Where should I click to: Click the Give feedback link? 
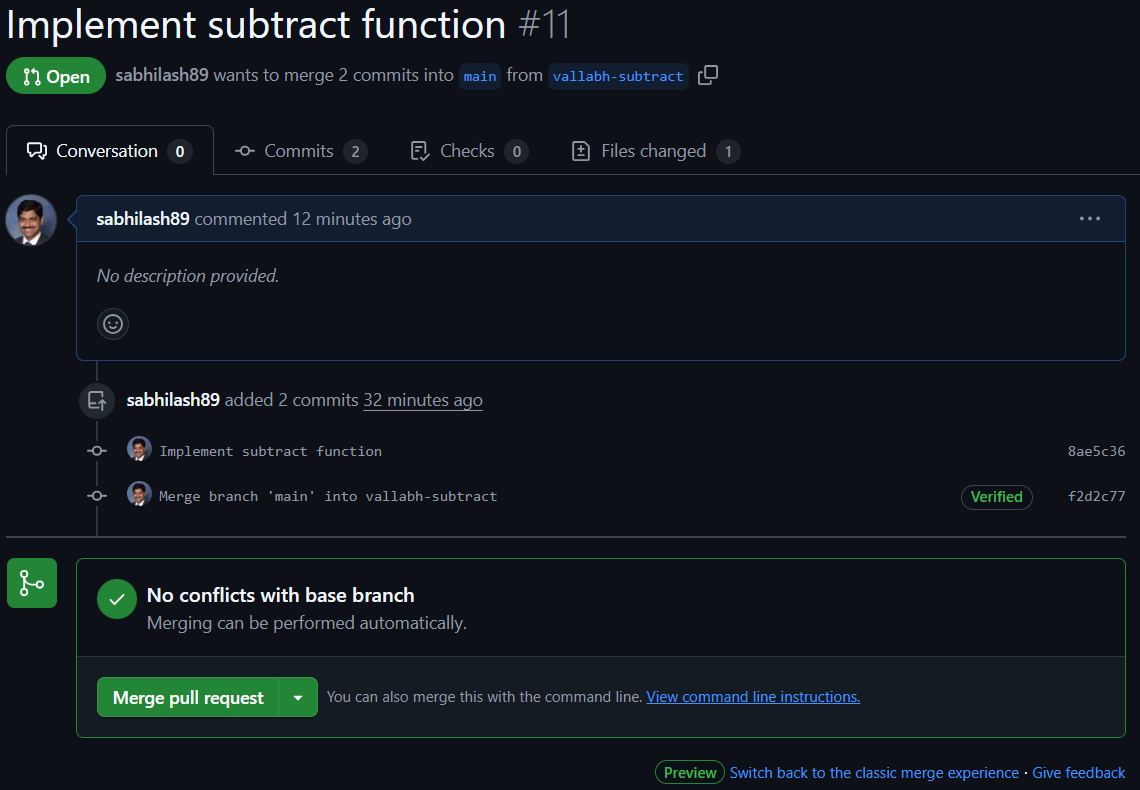tap(1078, 773)
